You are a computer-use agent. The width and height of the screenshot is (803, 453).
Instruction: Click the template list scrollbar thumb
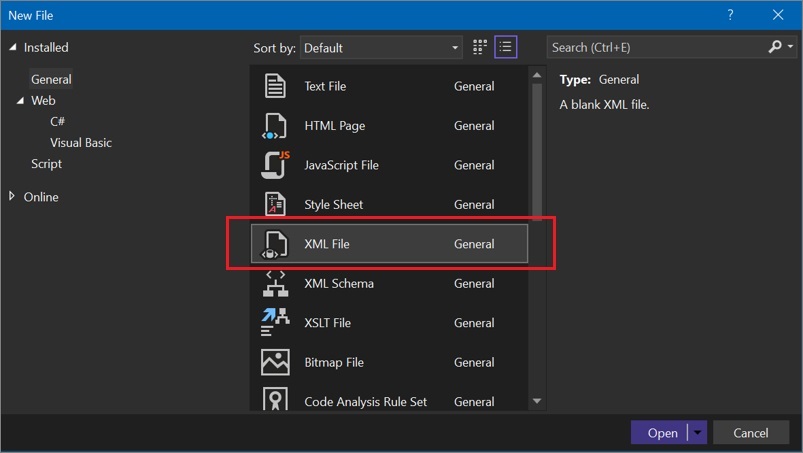[x=537, y=152]
